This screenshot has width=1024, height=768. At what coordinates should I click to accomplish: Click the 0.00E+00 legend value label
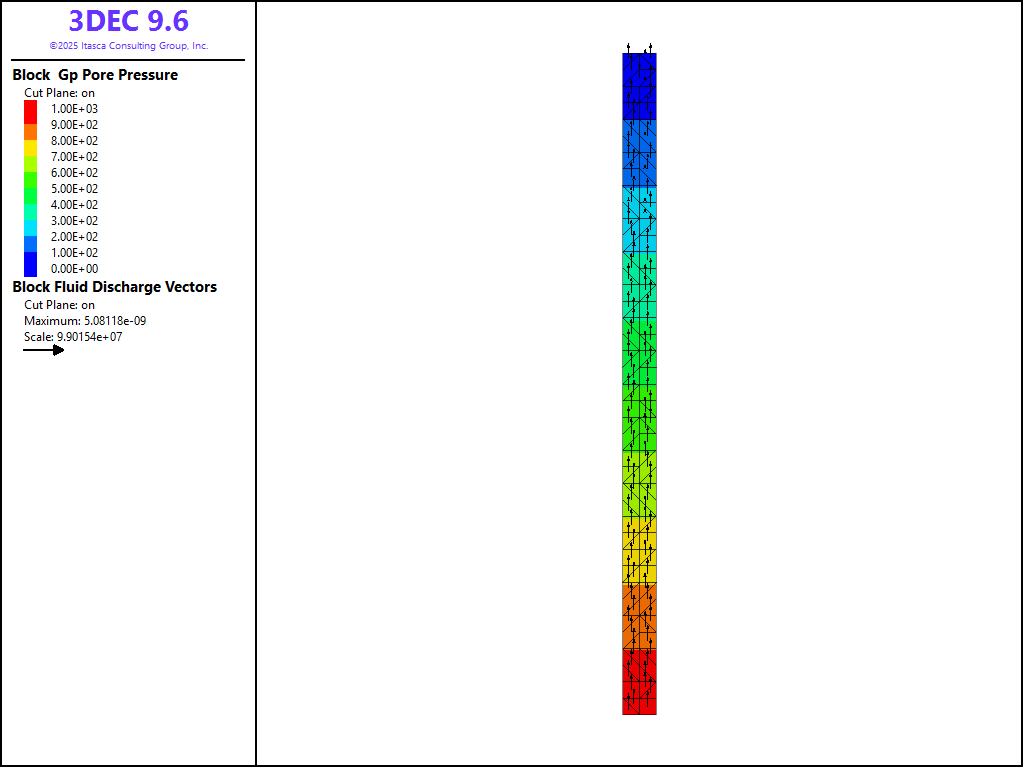pyautogui.click(x=74, y=269)
